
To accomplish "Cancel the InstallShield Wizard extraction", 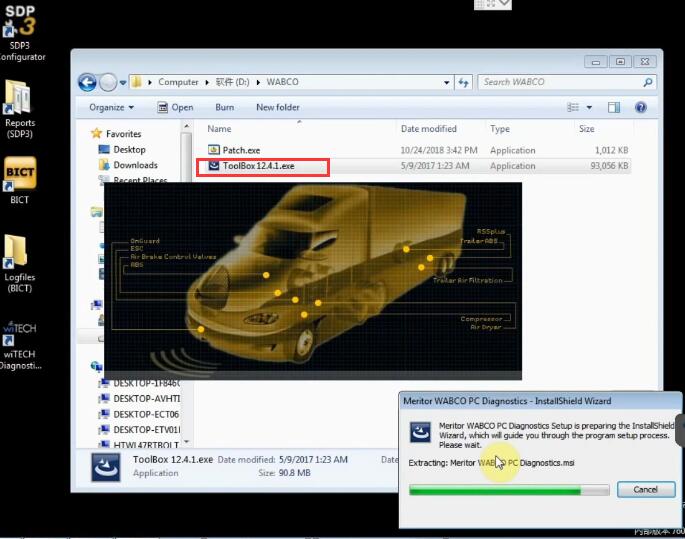I will tap(646, 490).
